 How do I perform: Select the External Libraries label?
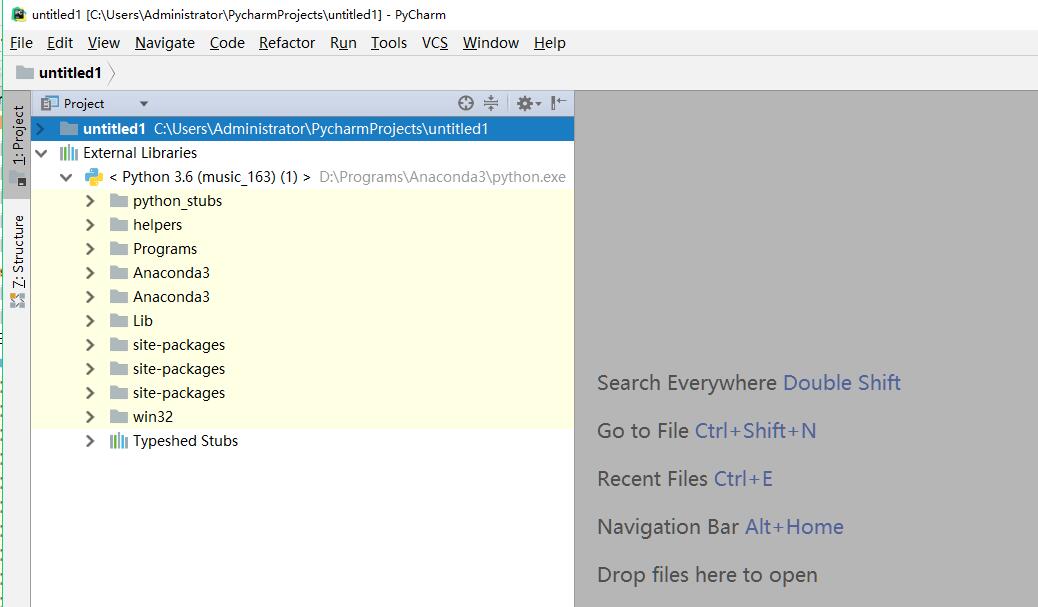pos(140,153)
